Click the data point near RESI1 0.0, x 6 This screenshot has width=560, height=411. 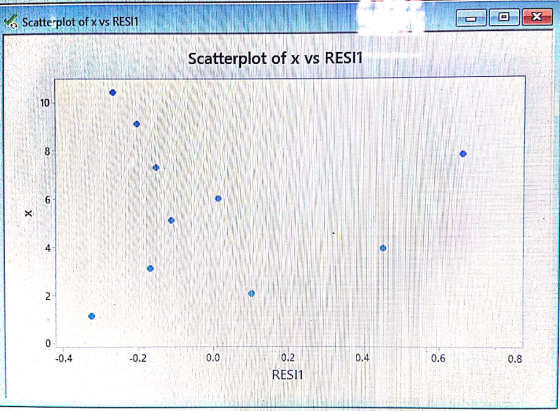click(218, 199)
